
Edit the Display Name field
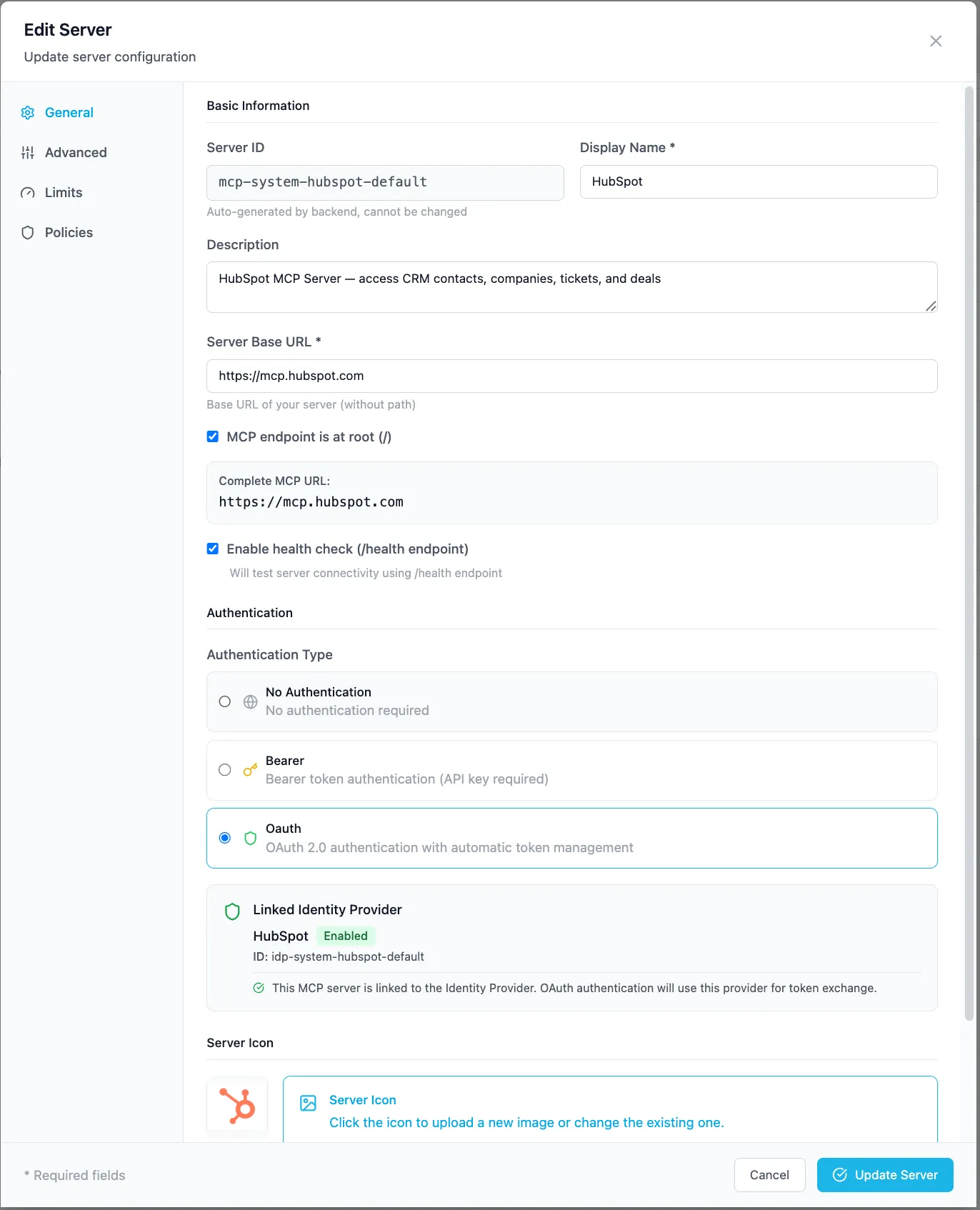759,182
